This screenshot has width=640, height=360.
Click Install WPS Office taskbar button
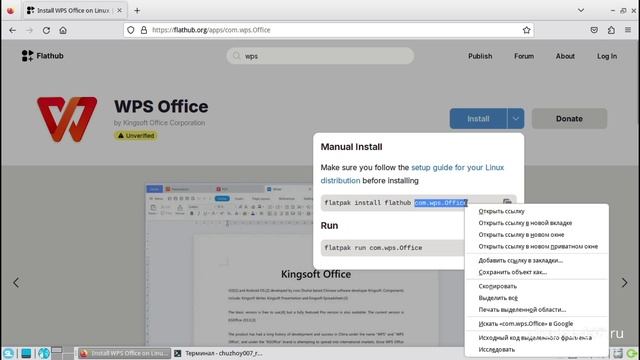[x=124, y=353]
